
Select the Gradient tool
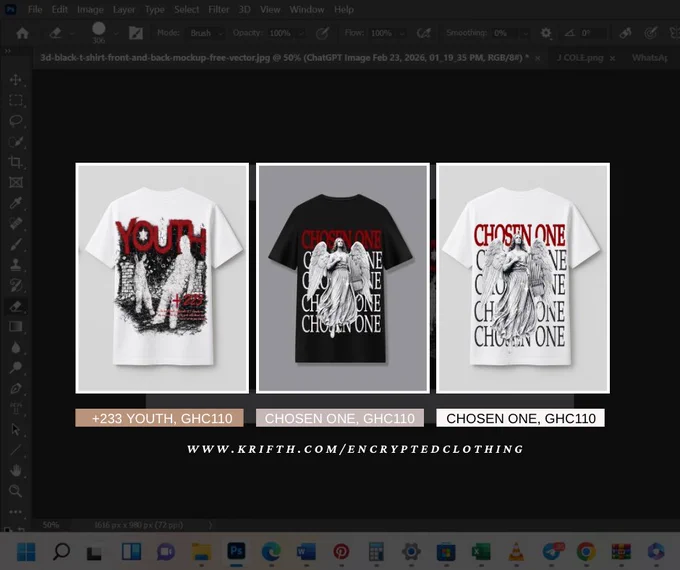16,326
